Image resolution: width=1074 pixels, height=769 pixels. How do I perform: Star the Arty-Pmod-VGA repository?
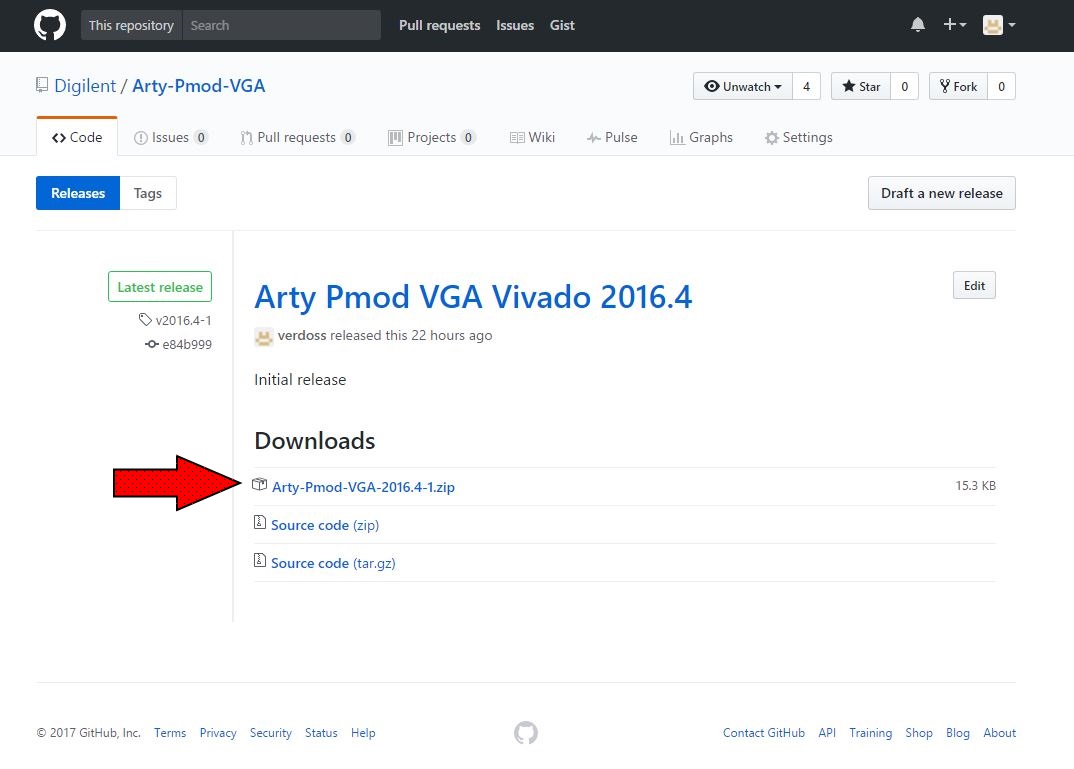point(861,86)
